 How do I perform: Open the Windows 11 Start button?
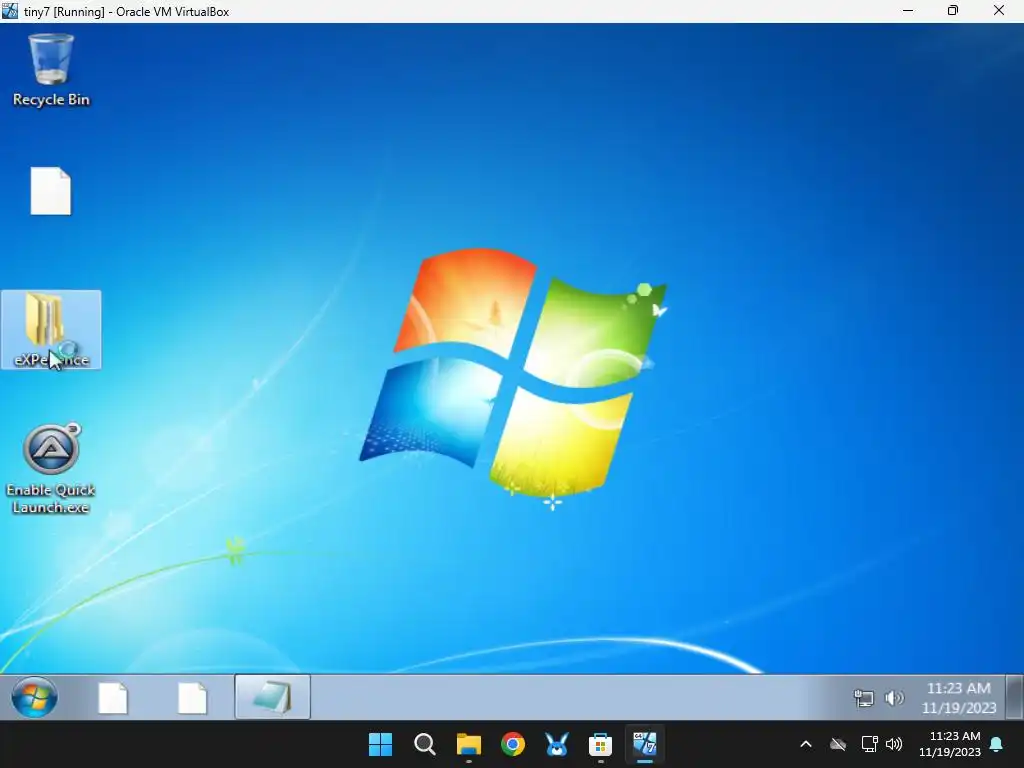pyautogui.click(x=381, y=744)
